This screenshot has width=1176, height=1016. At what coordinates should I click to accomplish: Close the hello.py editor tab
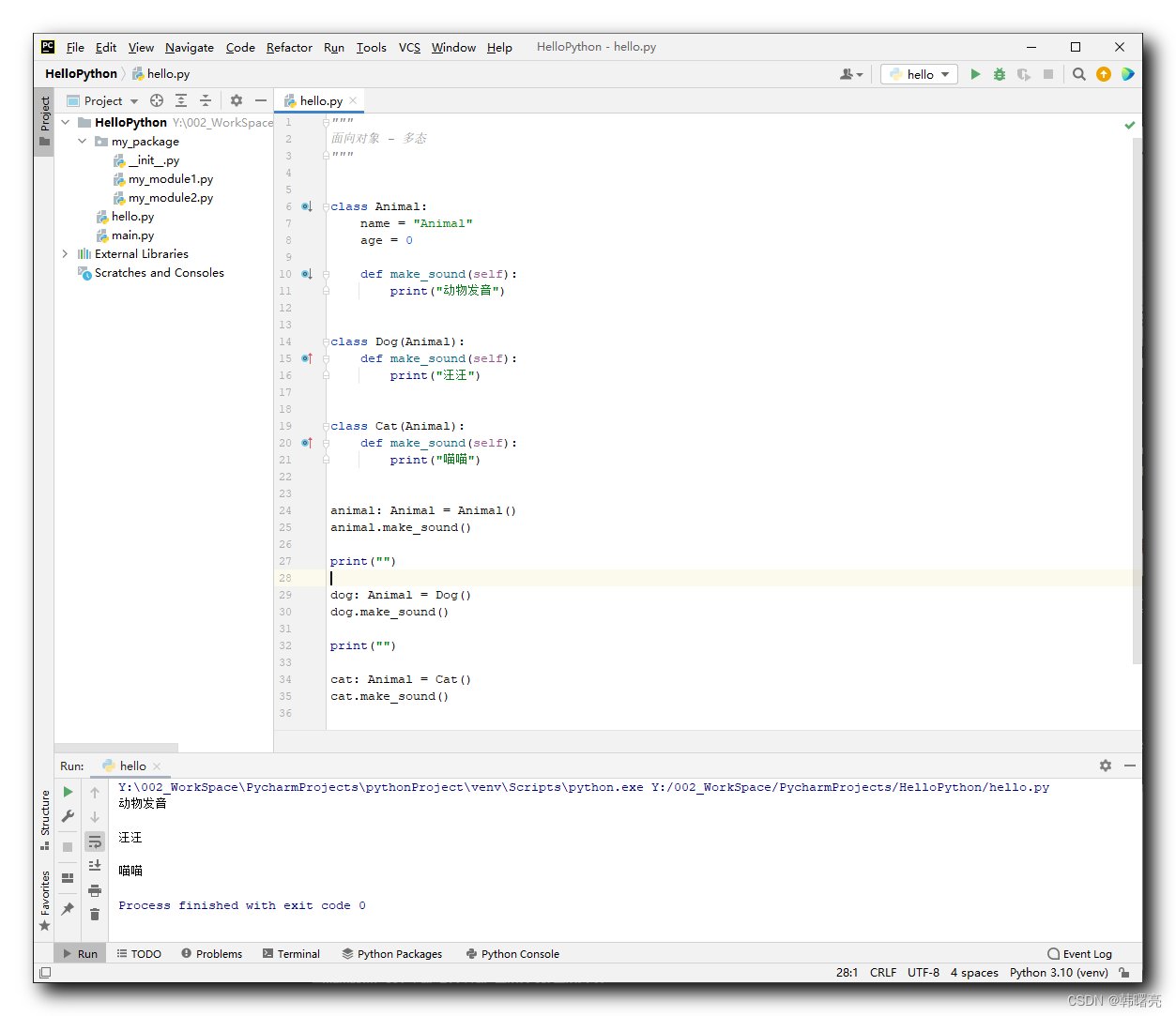pos(353,100)
